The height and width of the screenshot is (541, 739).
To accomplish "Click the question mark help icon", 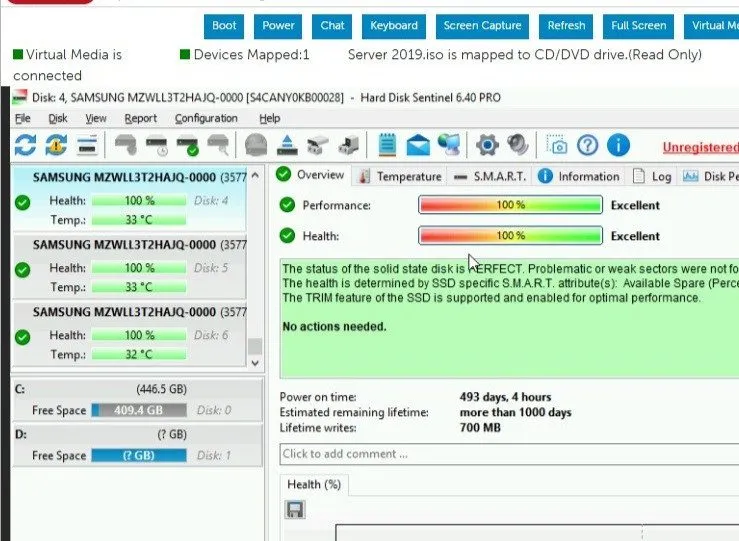I will click(x=587, y=145).
